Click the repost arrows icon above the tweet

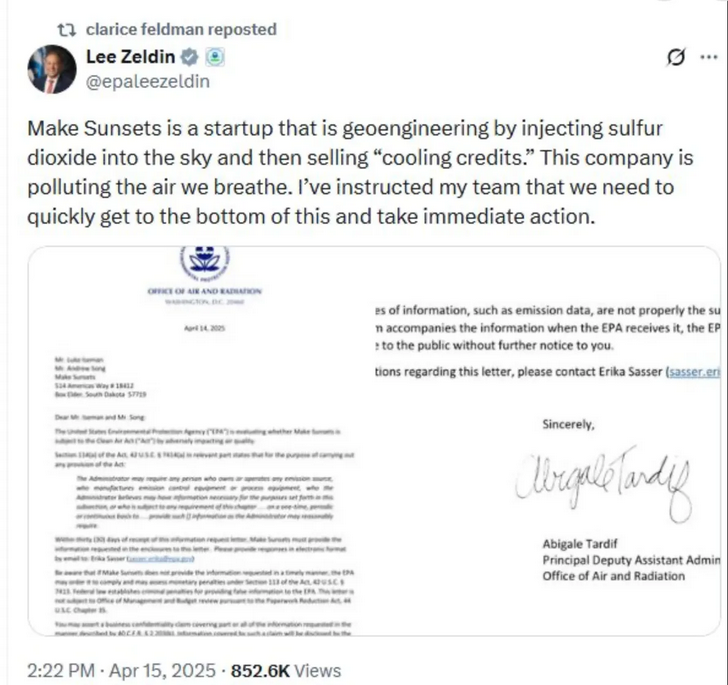click(67, 28)
